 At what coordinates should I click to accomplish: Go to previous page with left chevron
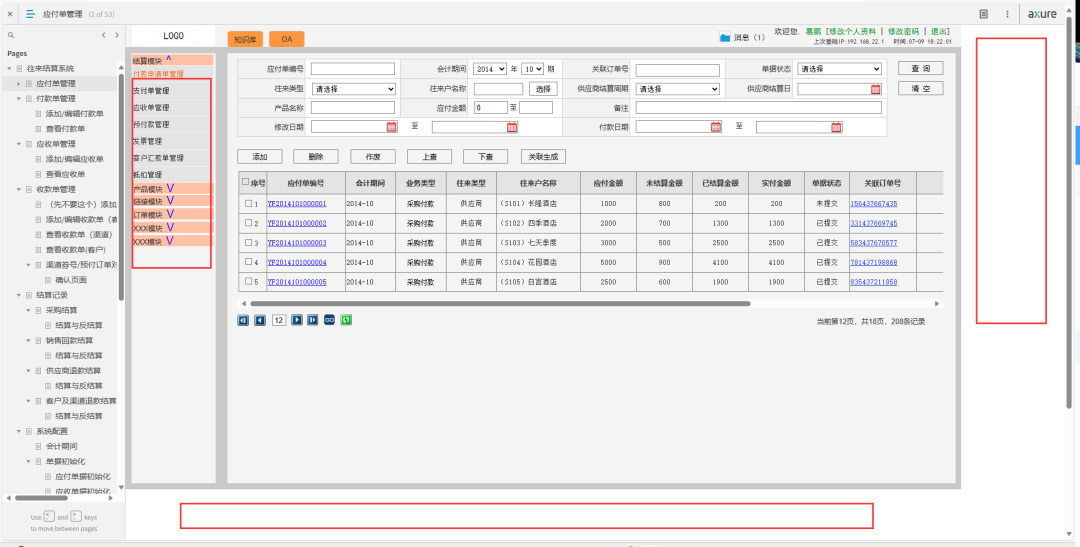tap(103, 35)
